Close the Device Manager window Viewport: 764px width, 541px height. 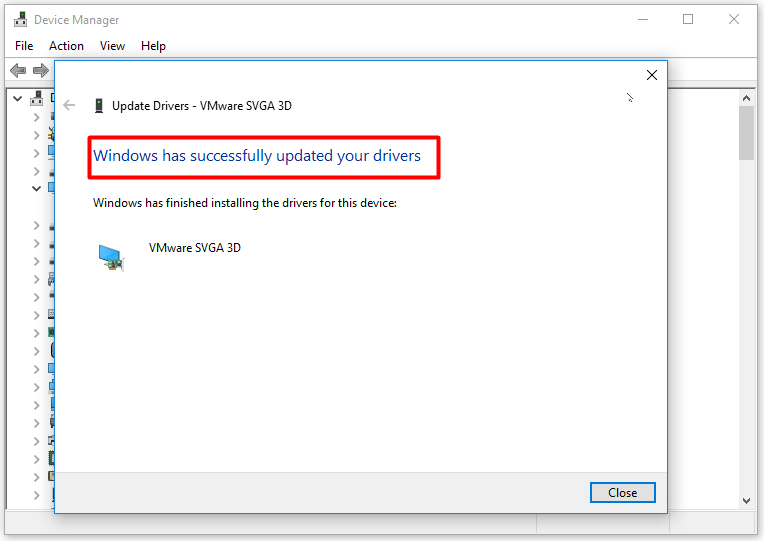point(734,19)
